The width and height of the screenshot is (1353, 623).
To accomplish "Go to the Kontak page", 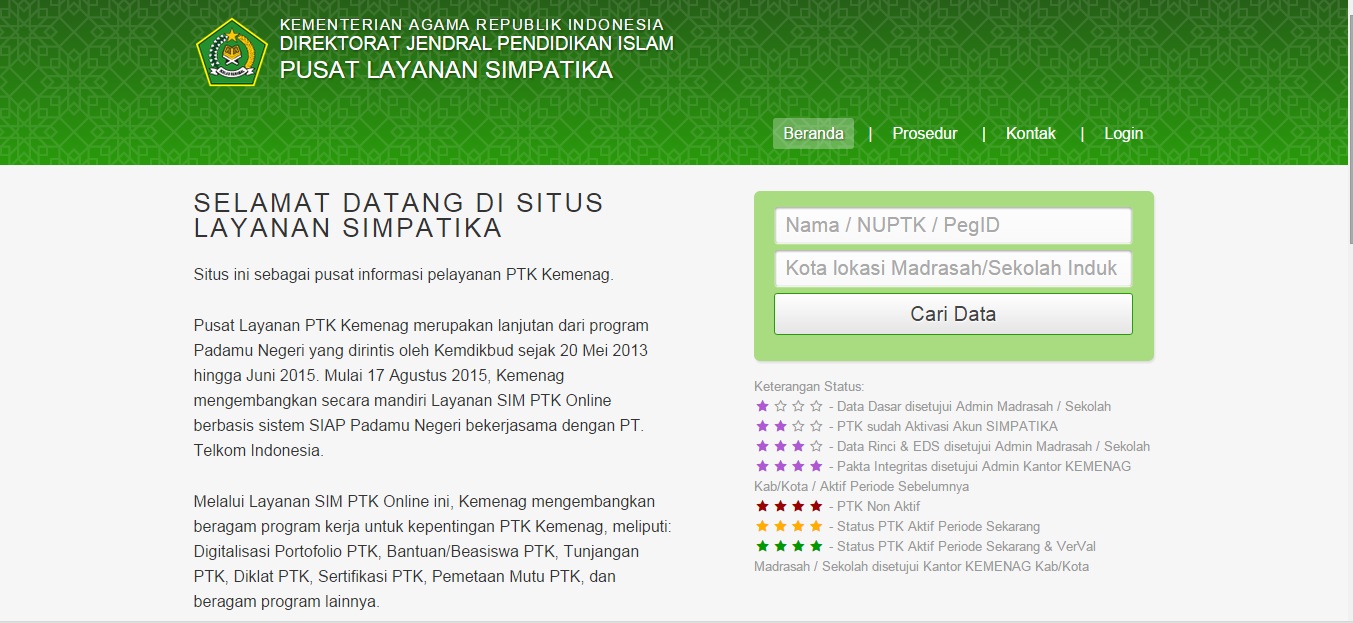I will tap(1031, 133).
